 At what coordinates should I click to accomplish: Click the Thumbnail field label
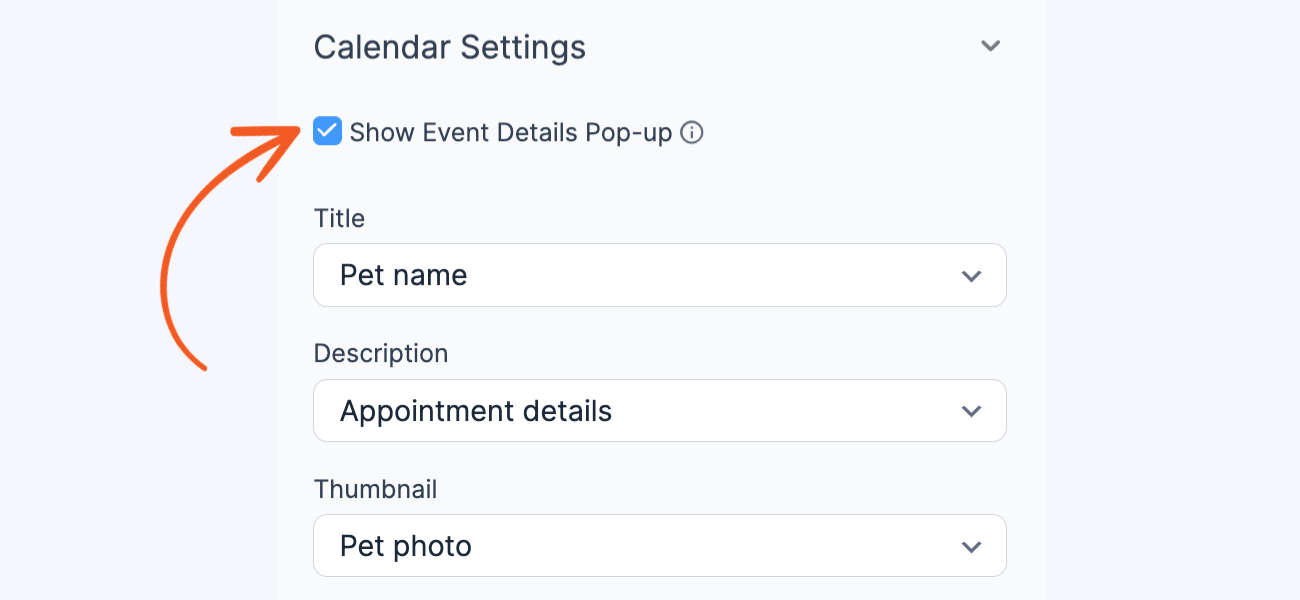pyautogui.click(x=375, y=489)
